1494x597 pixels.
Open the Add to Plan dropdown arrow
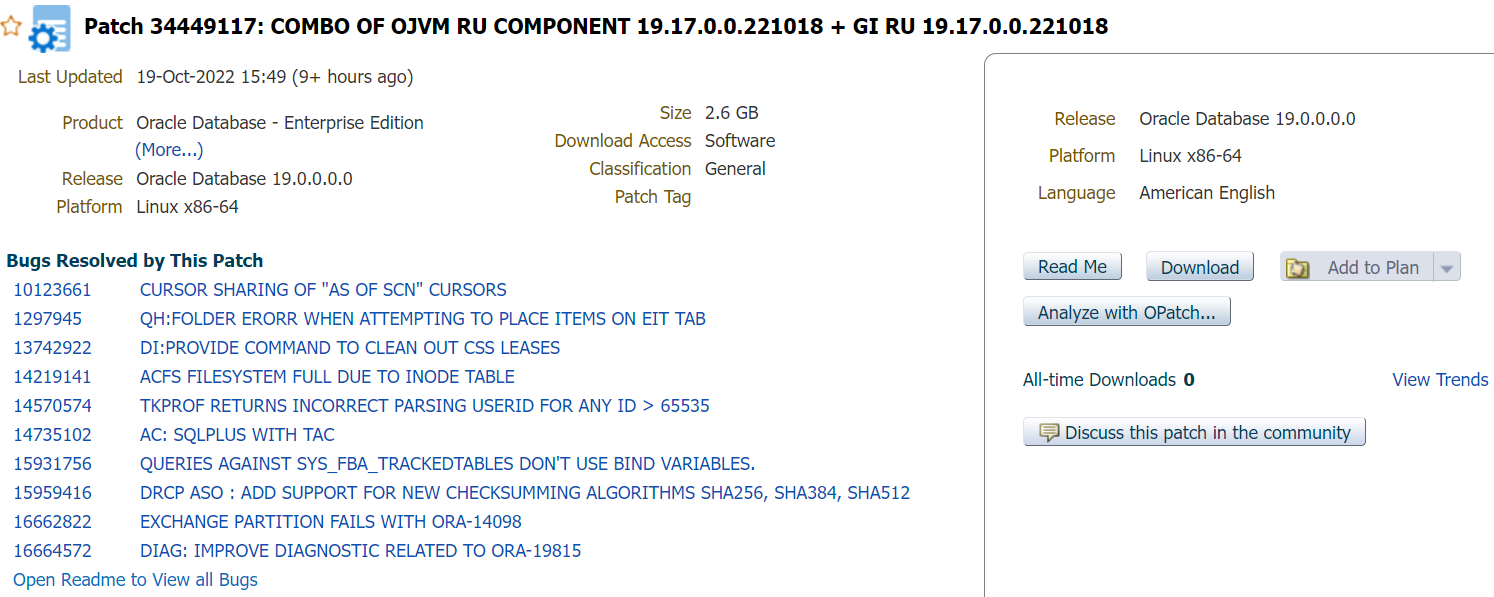click(1447, 268)
